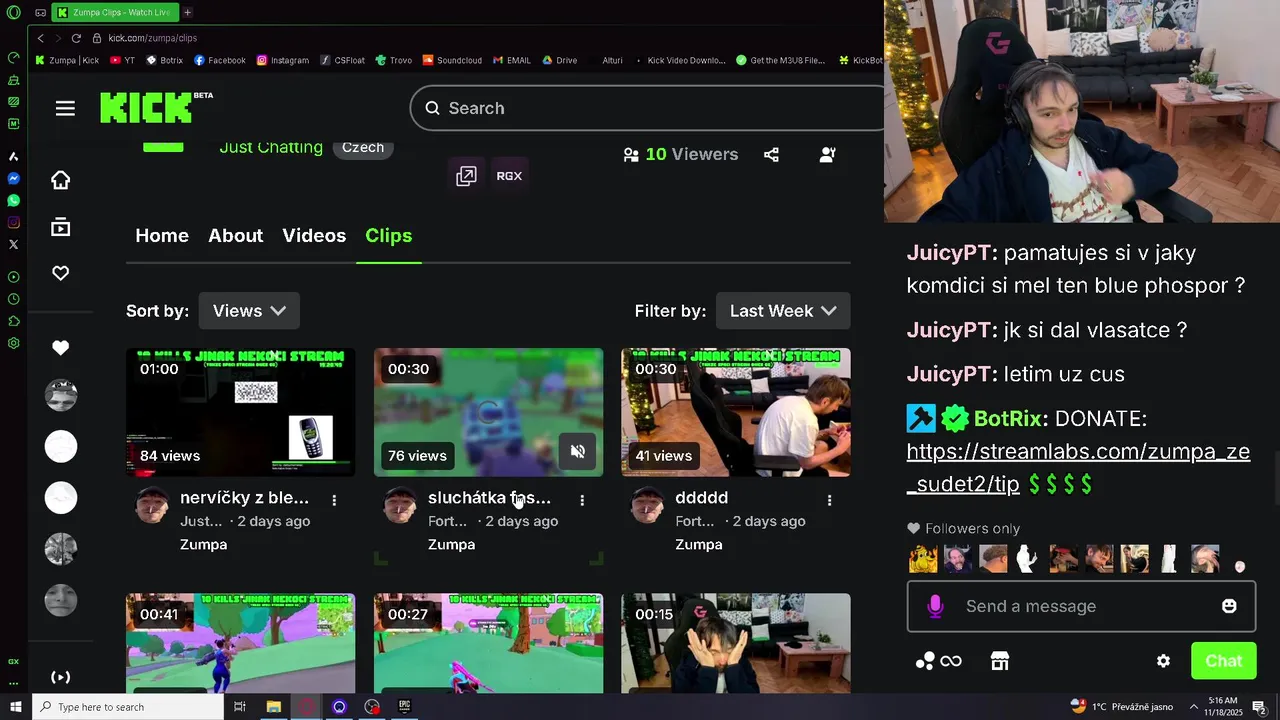Image resolution: width=1280 pixels, height=720 pixels.
Task: Open Opera sidebar settings gear
Action: point(14,343)
